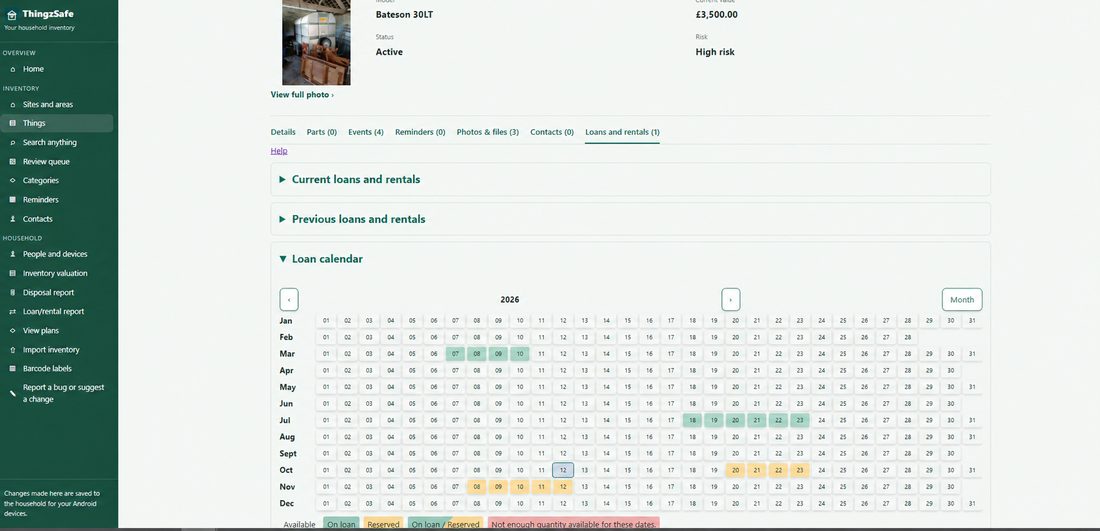Open the Events (4) tab
This screenshot has width=1100, height=531.
(x=366, y=132)
